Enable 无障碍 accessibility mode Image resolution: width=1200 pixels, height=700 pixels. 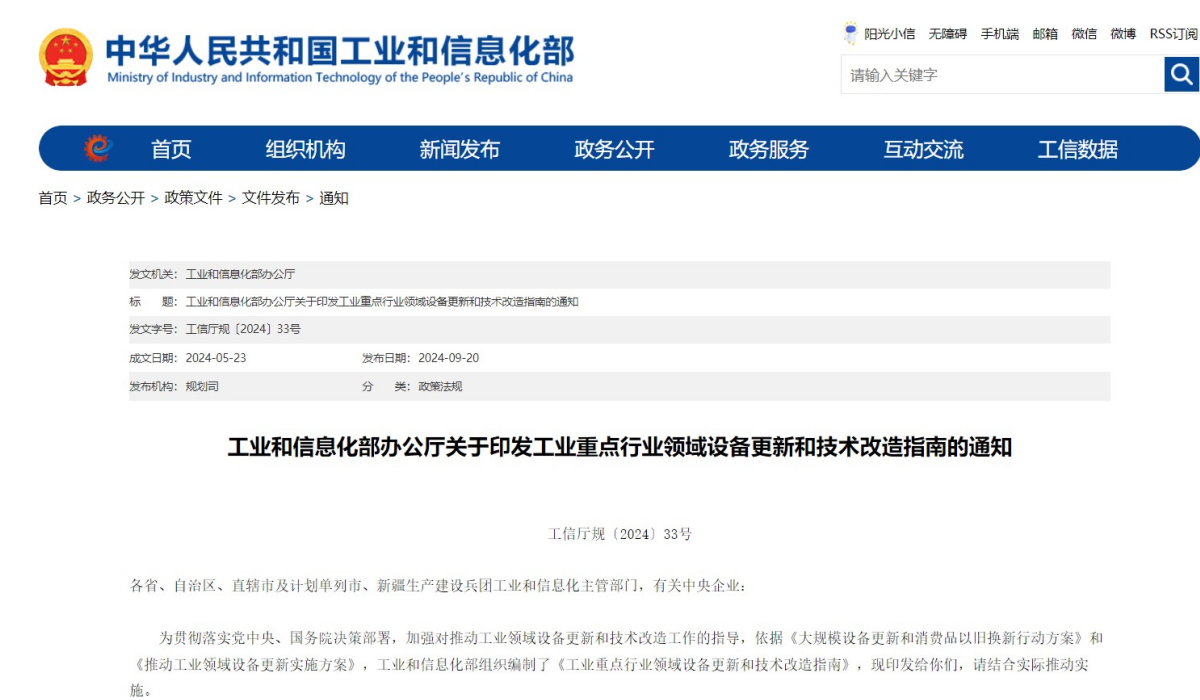[x=946, y=33]
